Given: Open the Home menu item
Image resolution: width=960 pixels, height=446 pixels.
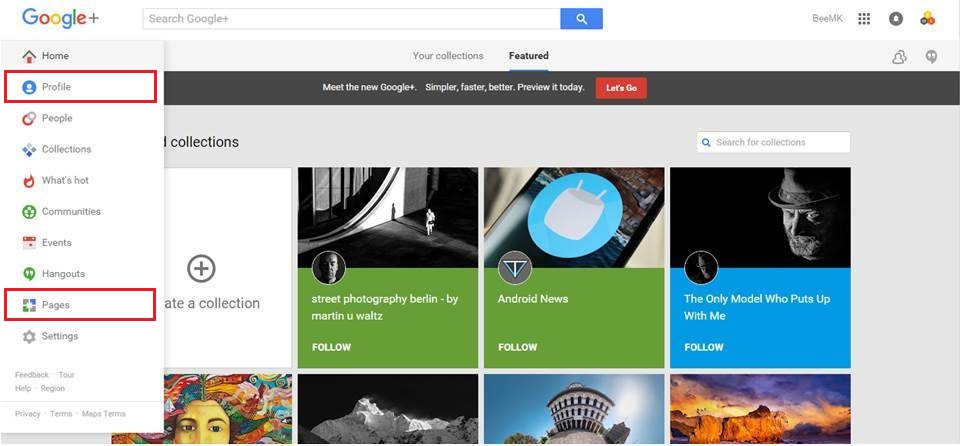Looking at the screenshot, I should (83, 56).
